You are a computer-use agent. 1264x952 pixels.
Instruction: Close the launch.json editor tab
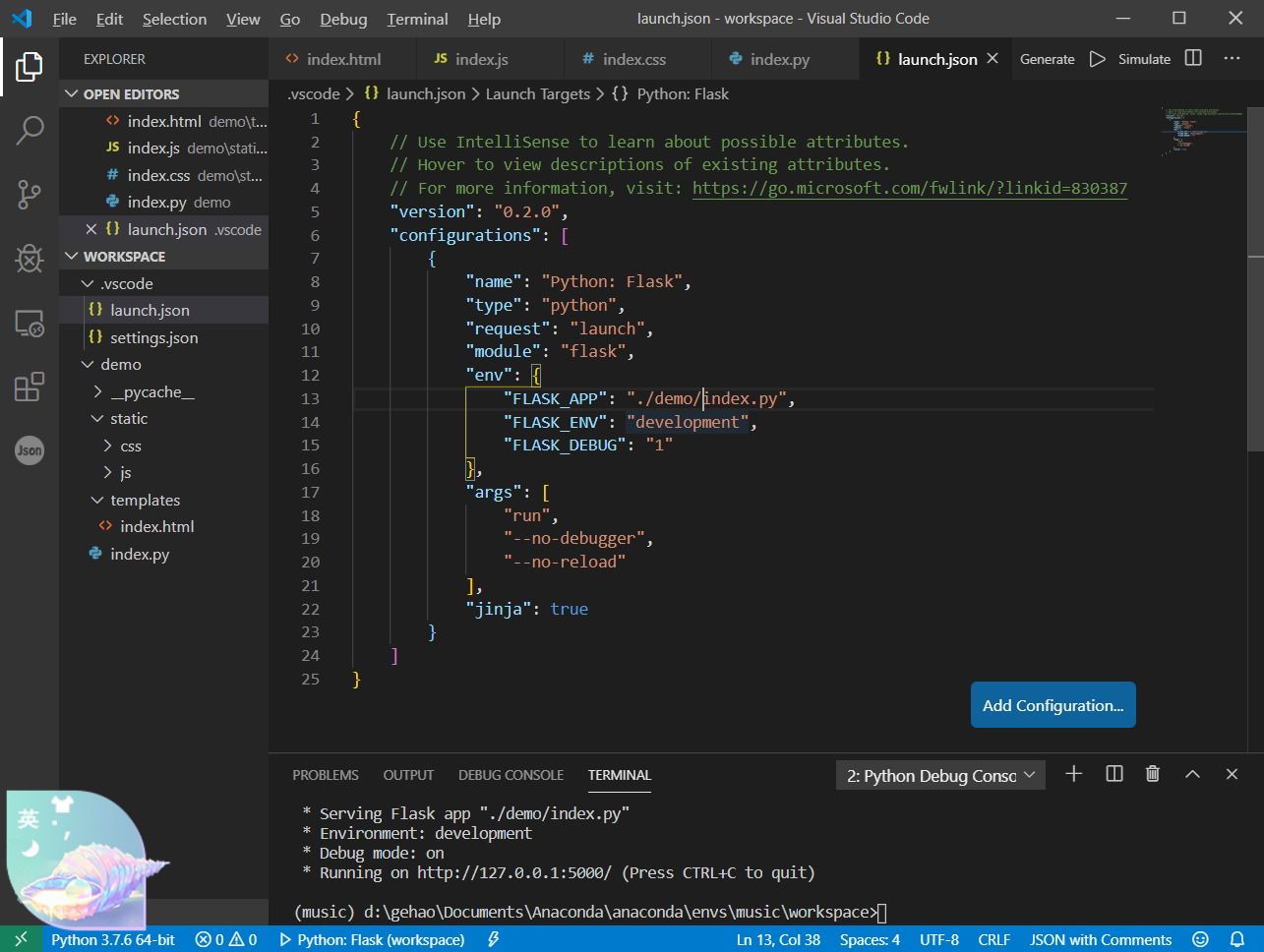pos(993,59)
